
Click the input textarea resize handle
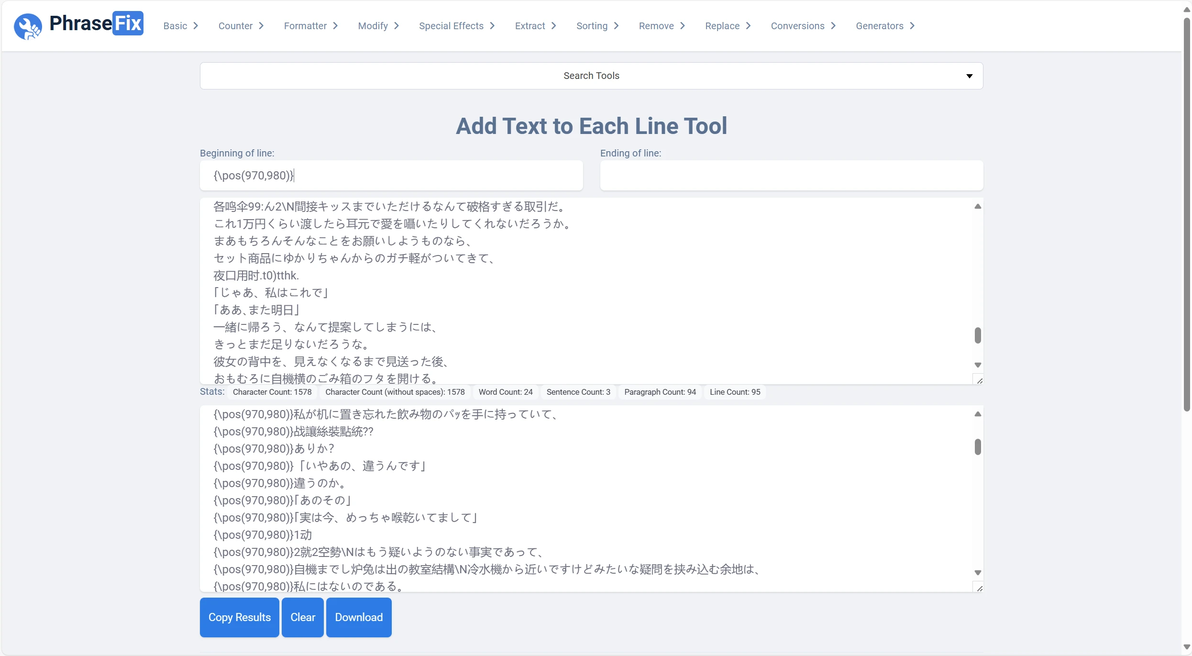[x=978, y=380]
